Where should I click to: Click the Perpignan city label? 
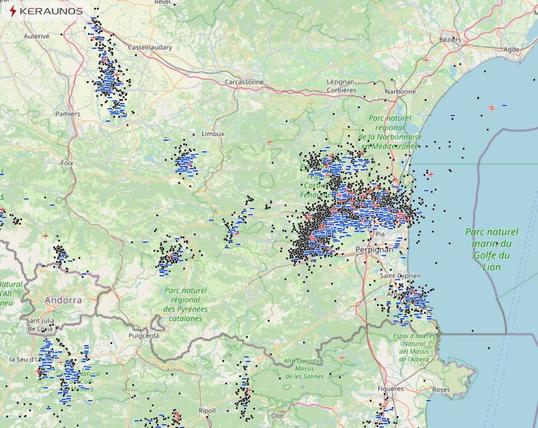point(374,250)
